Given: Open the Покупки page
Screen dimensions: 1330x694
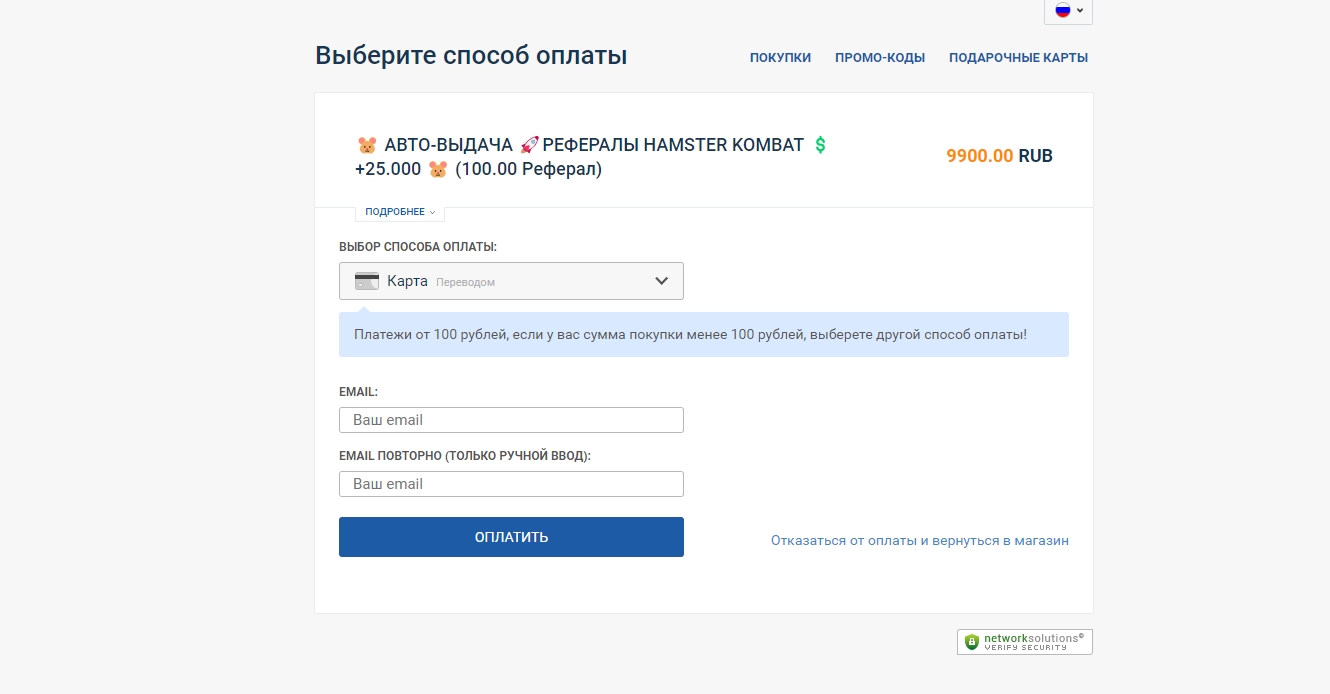Looking at the screenshot, I should point(780,58).
